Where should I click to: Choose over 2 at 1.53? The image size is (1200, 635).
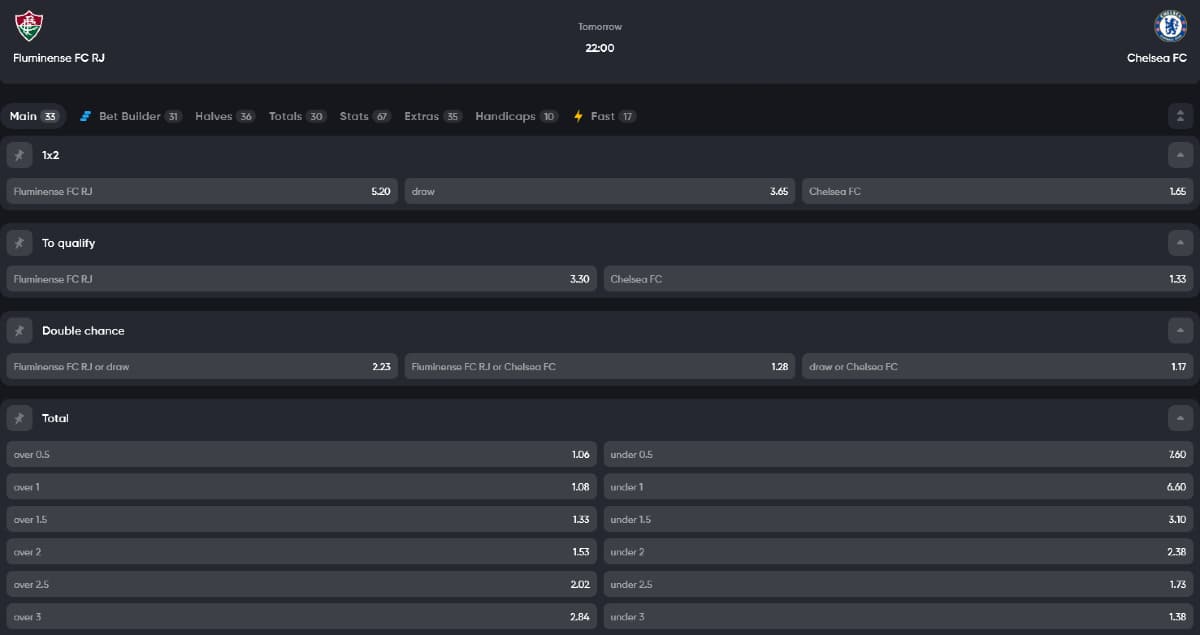[302, 552]
